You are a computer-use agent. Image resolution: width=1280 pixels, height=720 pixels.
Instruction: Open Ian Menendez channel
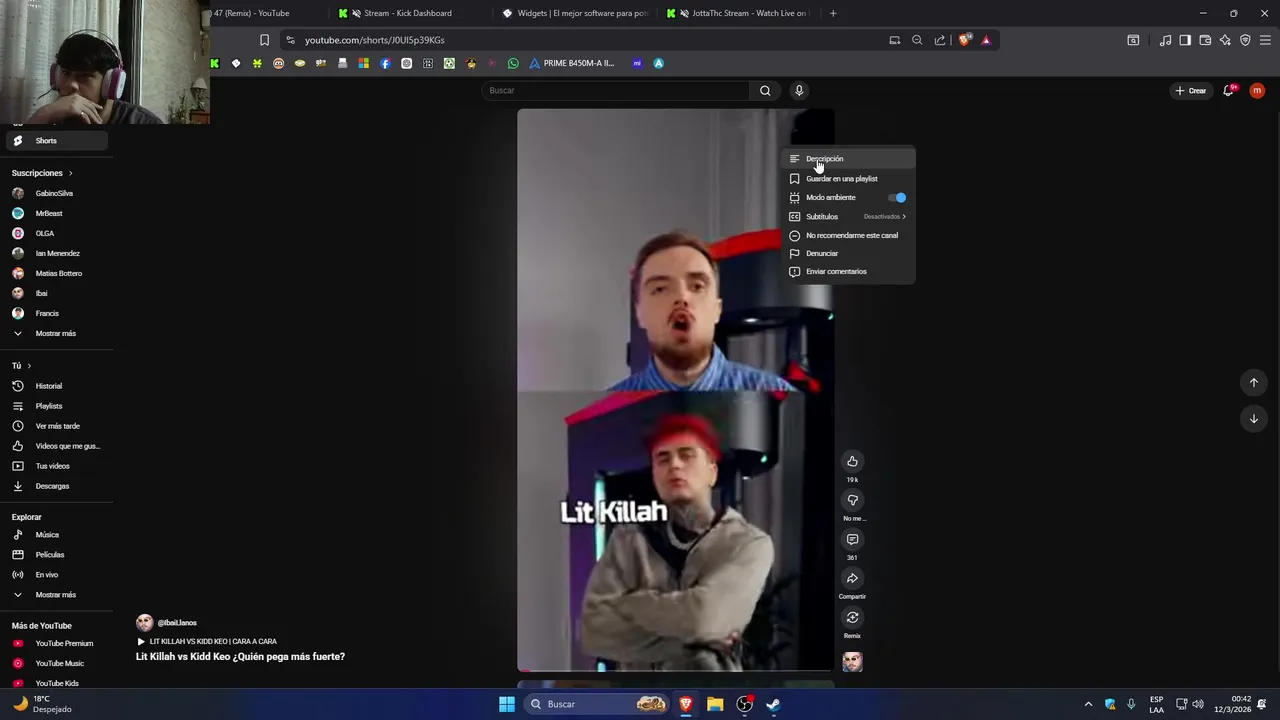click(x=56, y=253)
